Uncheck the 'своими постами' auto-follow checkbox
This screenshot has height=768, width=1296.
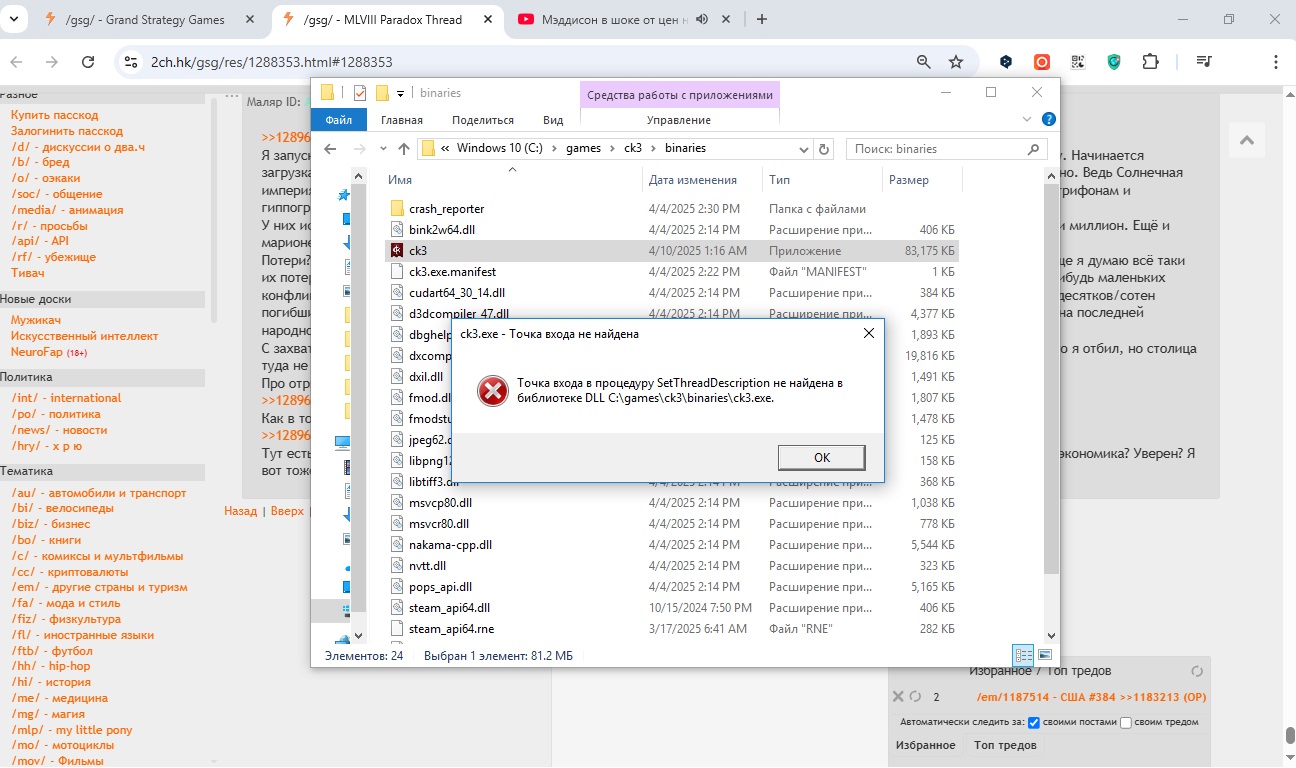point(1034,722)
